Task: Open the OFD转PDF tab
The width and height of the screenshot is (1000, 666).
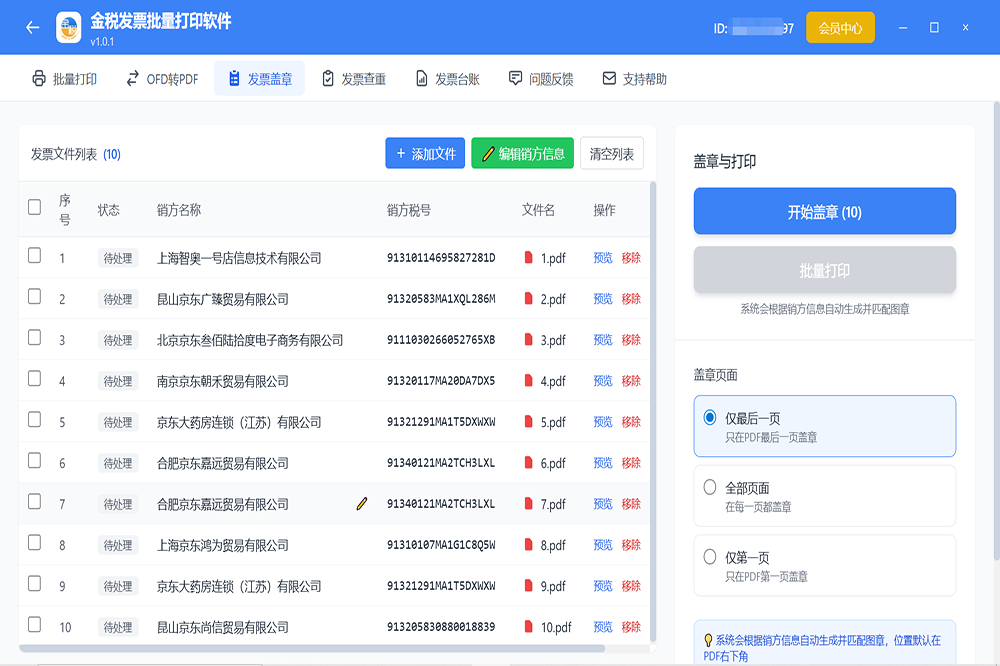Action: (162, 79)
